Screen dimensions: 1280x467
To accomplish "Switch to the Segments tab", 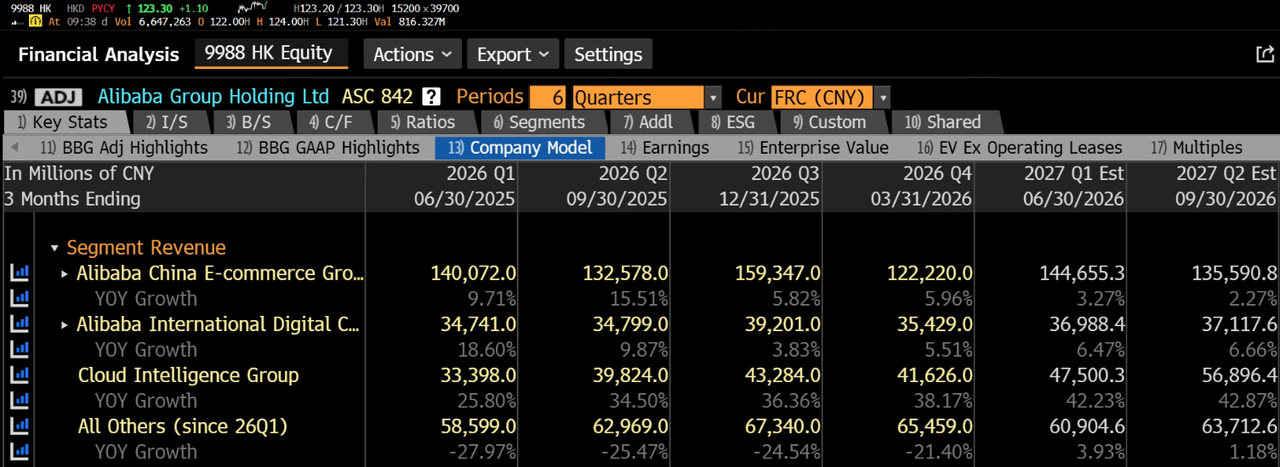I will tap(539, 122).
